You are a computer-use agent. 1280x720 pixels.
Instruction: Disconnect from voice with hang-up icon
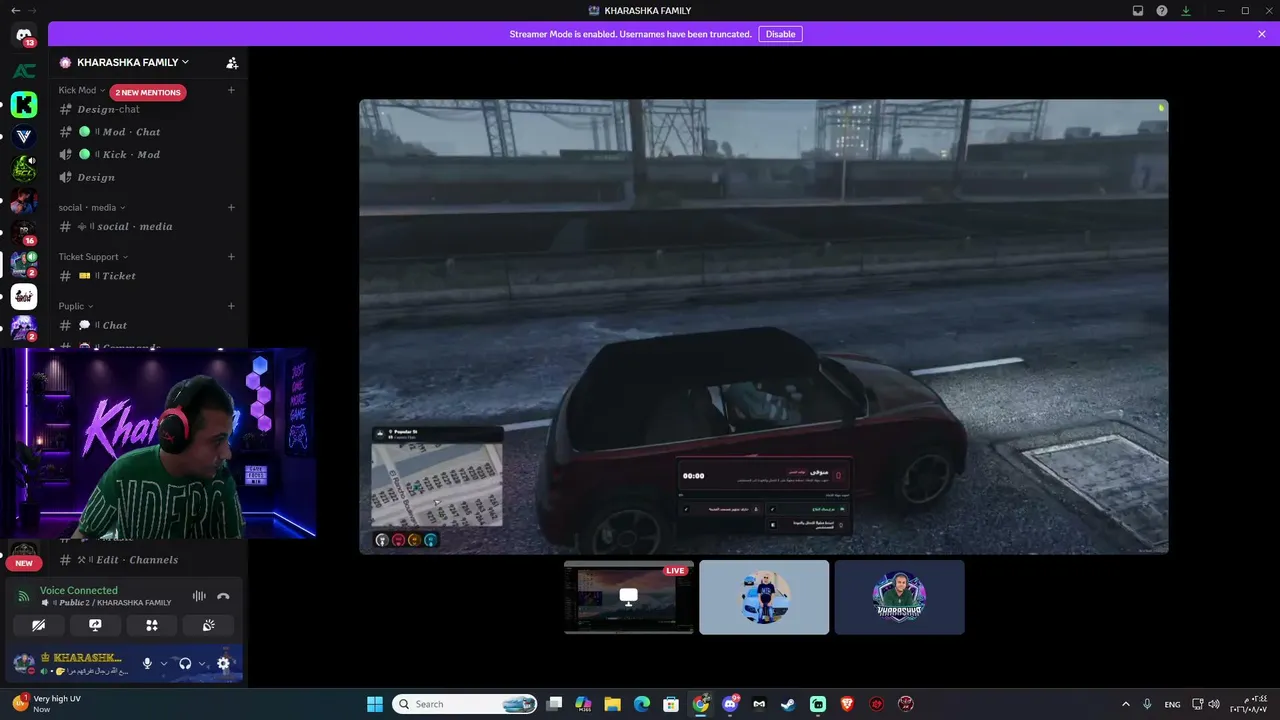click(223, 596)
